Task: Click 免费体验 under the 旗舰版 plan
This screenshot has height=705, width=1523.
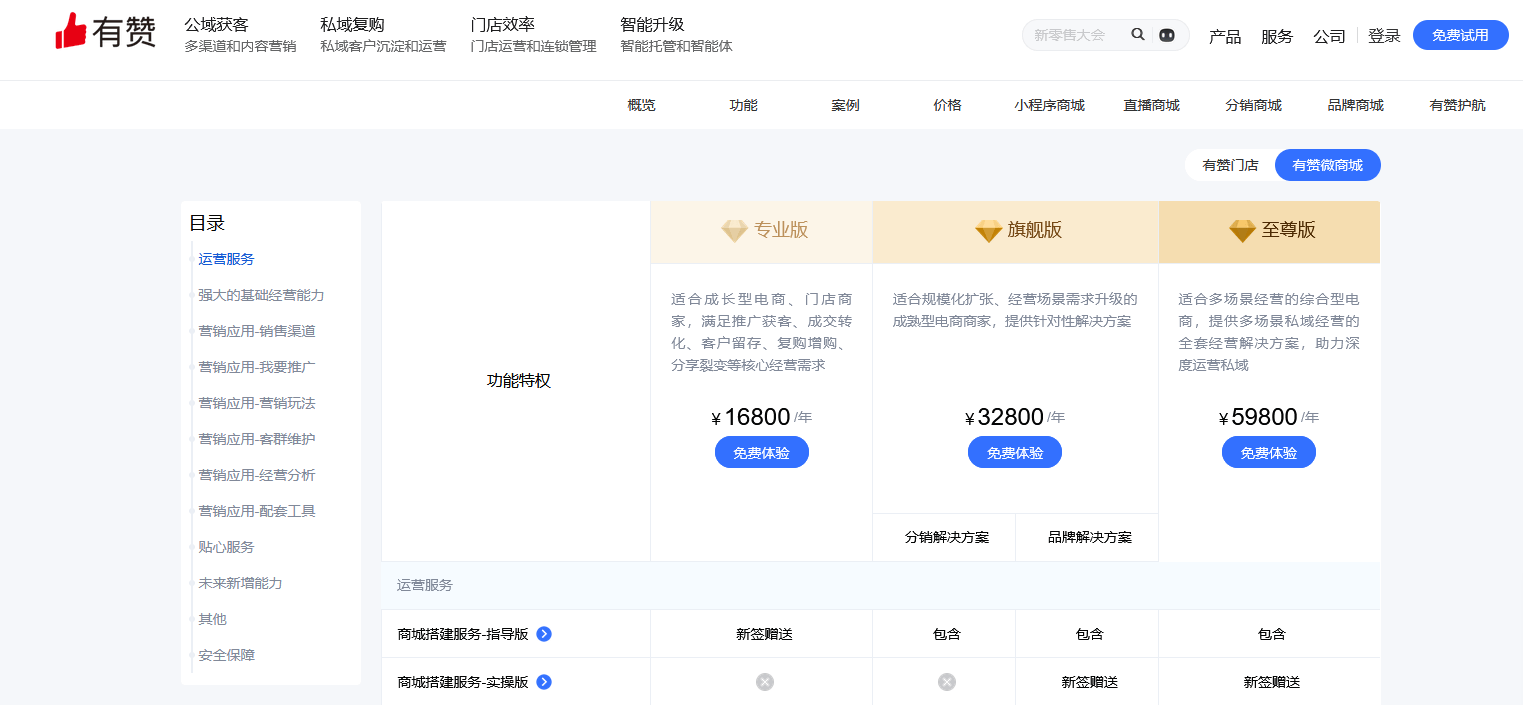Action: coord(1015,453)
